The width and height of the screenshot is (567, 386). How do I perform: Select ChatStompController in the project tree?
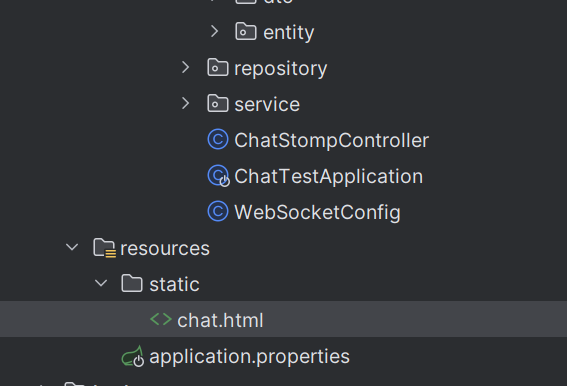(332, 140)
